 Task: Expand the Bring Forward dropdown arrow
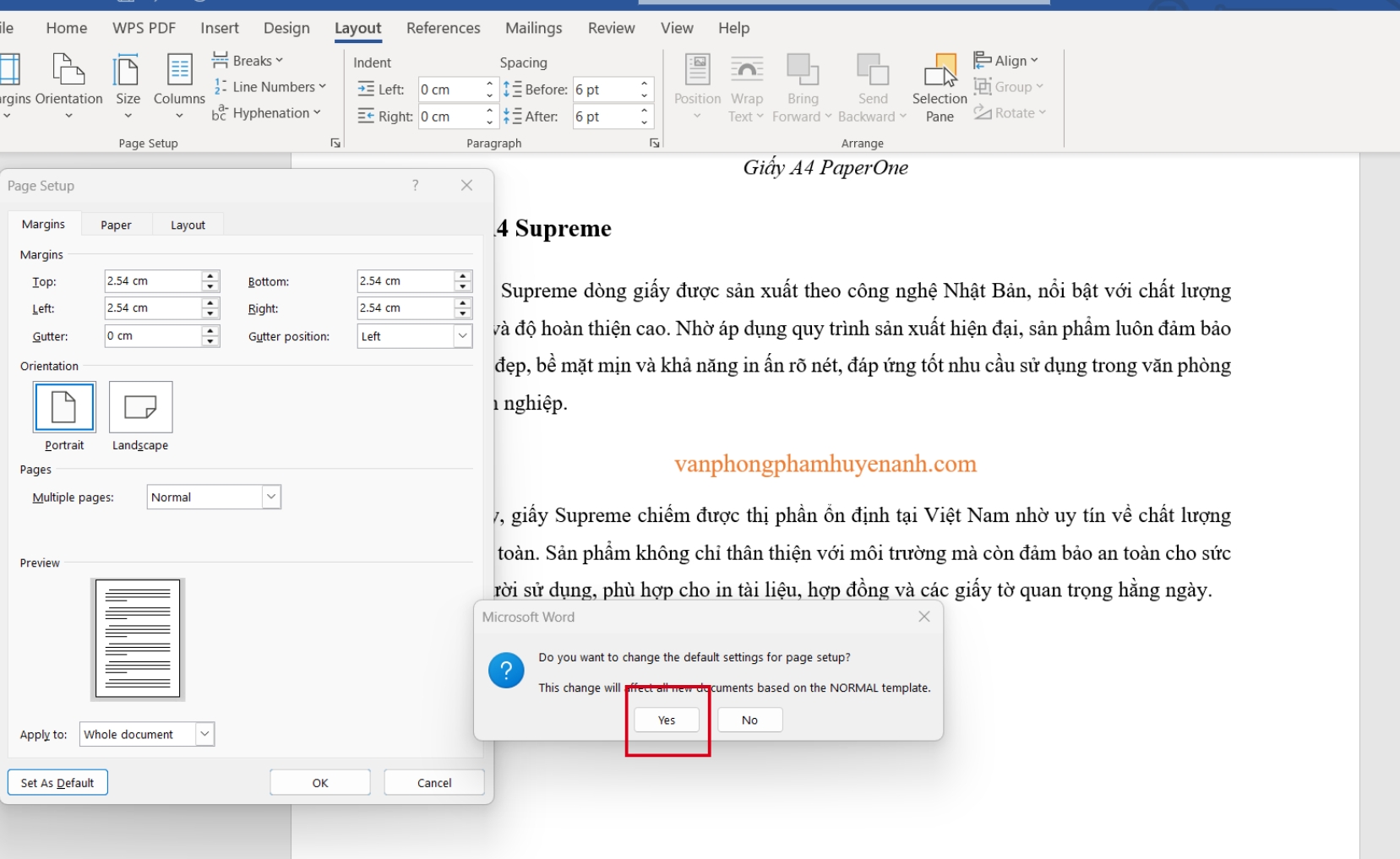[x=828, y=117]
